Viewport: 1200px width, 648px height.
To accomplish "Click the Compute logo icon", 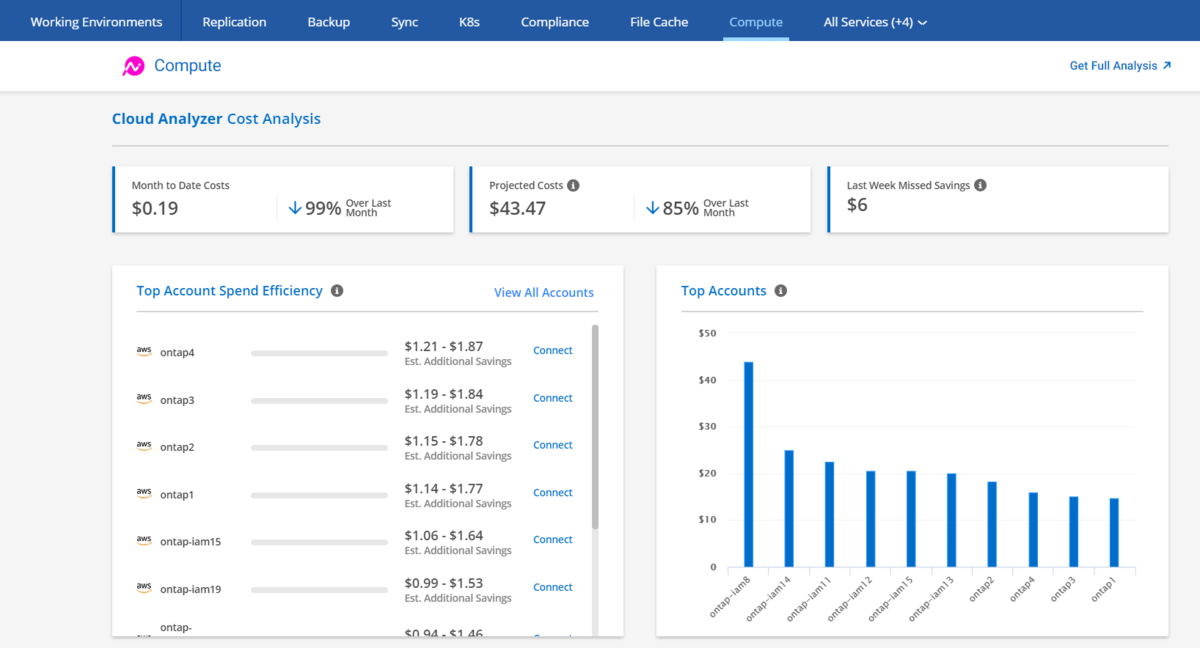I will point(133,66).
